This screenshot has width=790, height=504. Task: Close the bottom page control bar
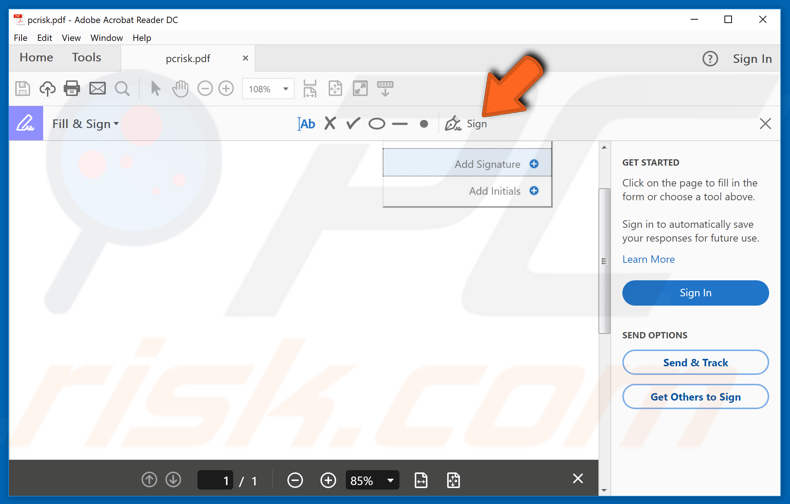coord(578,478)
